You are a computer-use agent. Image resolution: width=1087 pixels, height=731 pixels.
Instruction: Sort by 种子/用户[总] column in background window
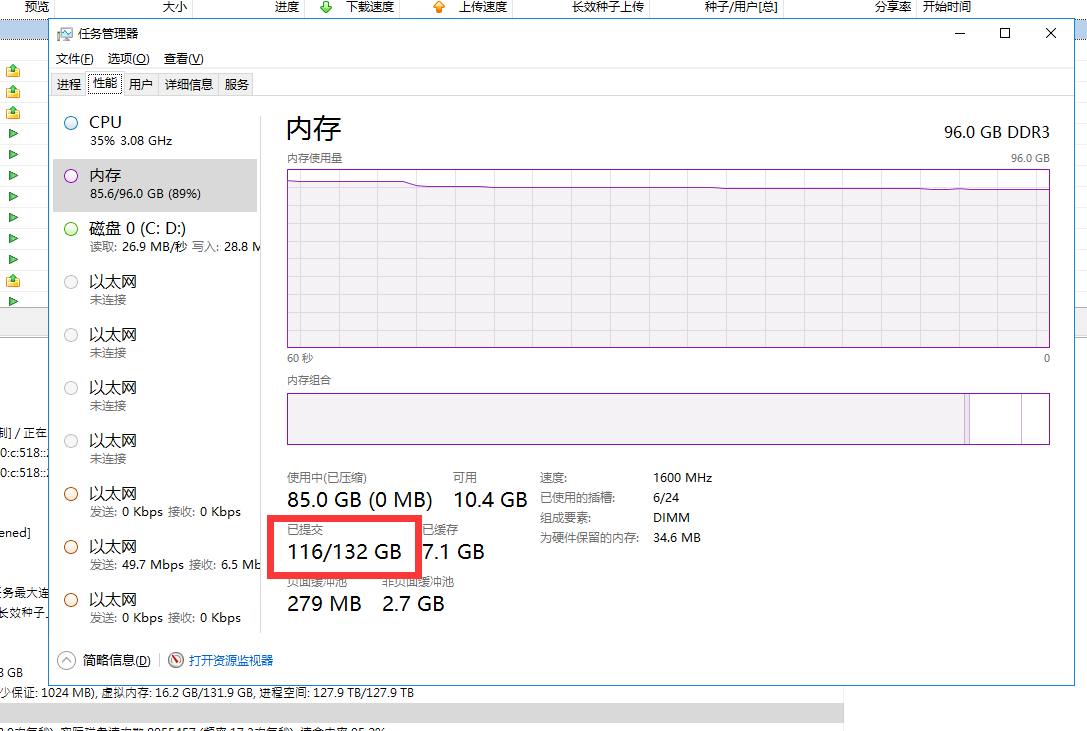point(741,7)
